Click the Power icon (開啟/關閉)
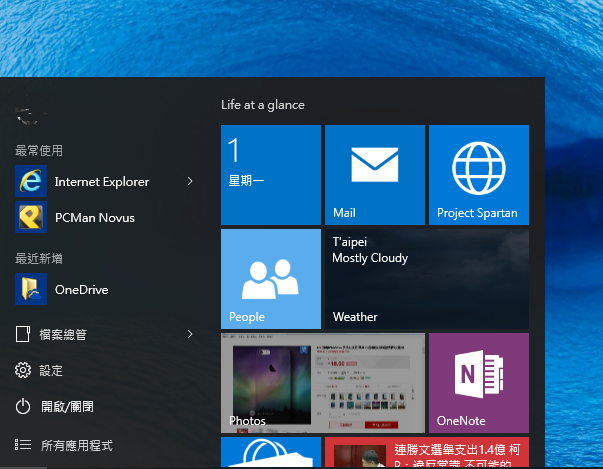The width and height of the screenshot is (603, 469). (x=23, y=406)
